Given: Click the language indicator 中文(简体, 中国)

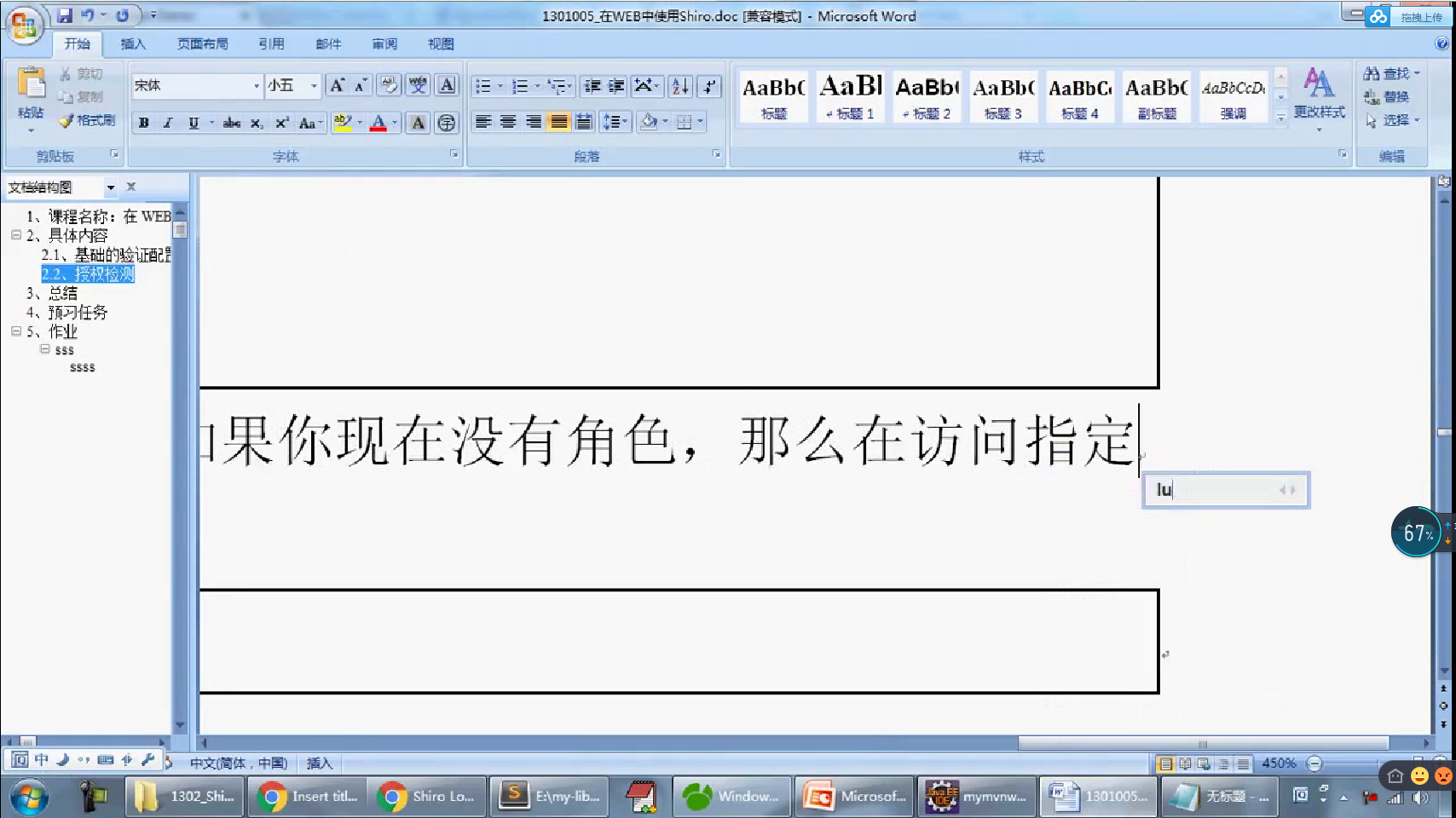Looking at the screenshot, I should click(x=239, y=763).
